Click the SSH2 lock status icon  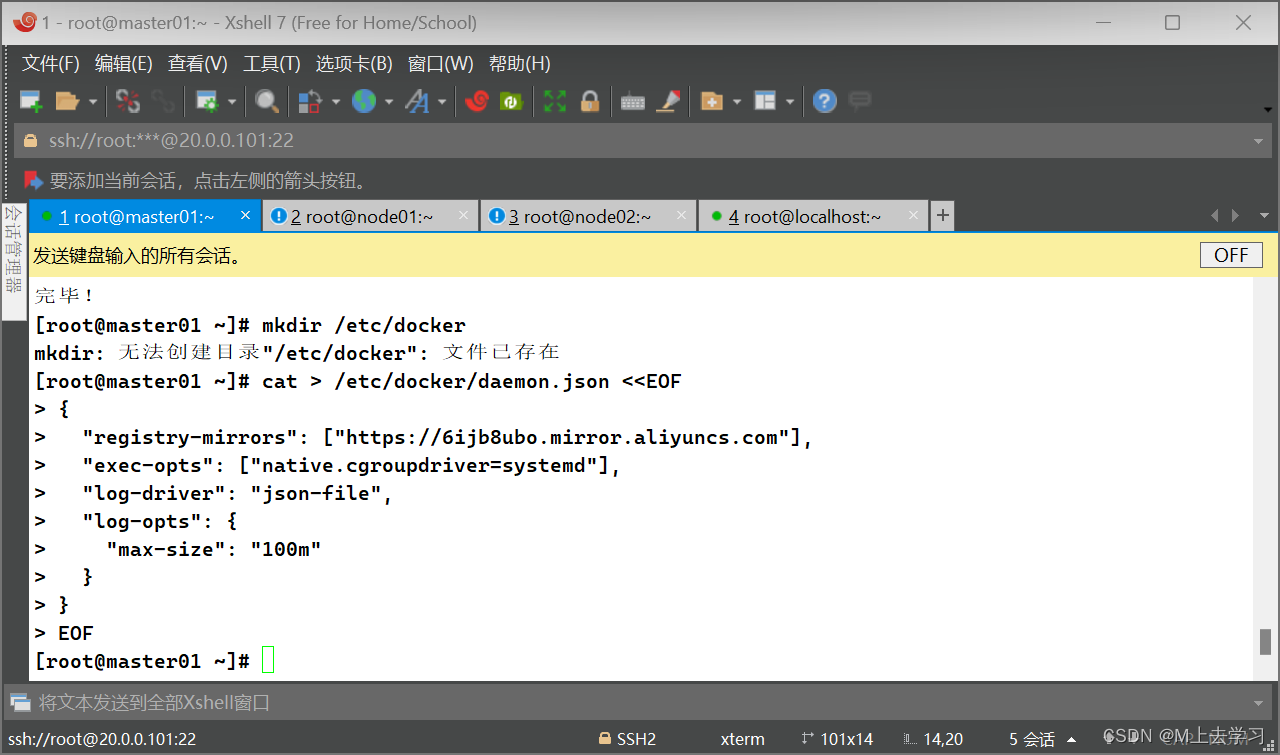pyautogui.click(x=604, y=740)
